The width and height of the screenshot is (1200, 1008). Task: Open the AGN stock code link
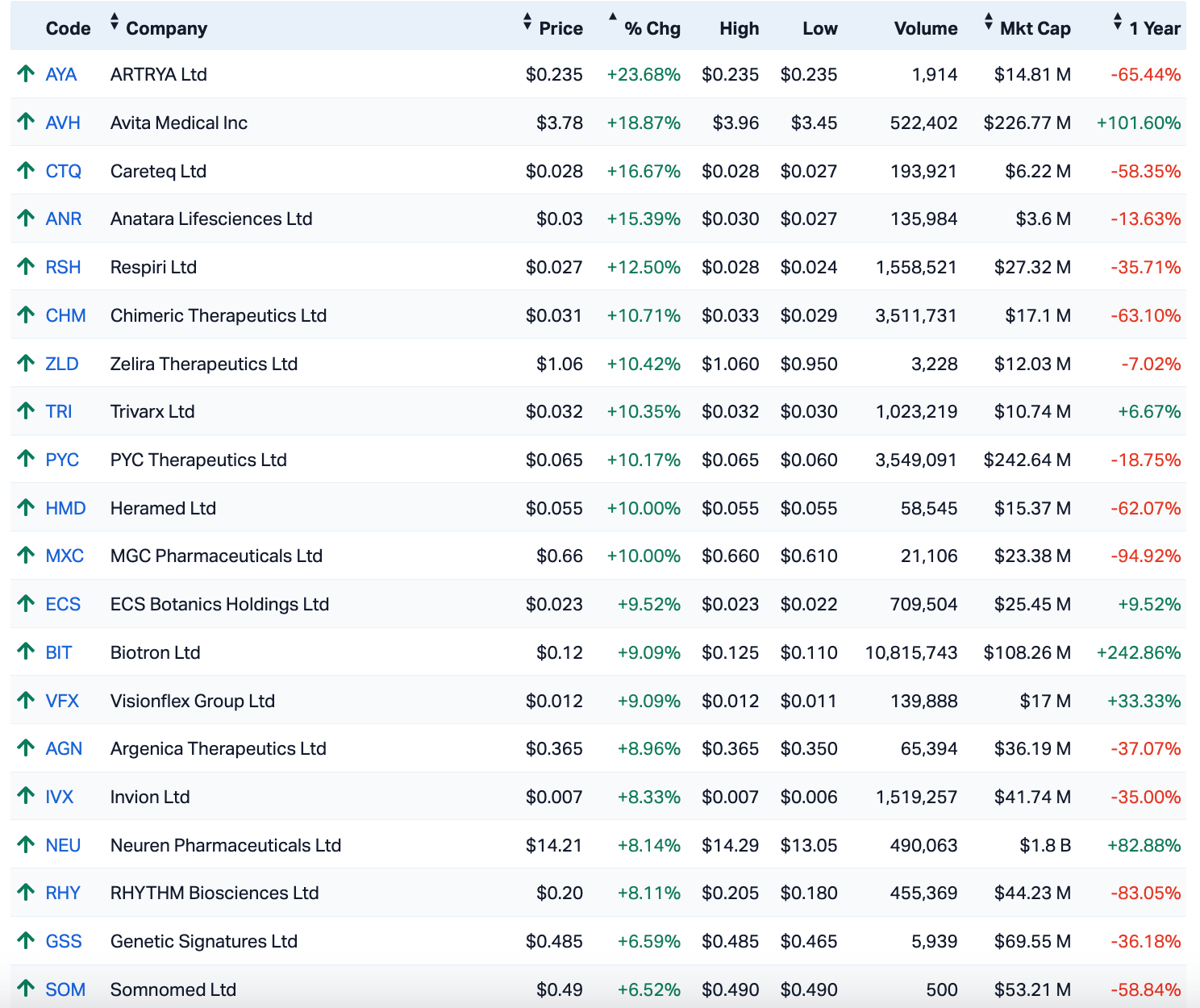click(x=64, y=748)
